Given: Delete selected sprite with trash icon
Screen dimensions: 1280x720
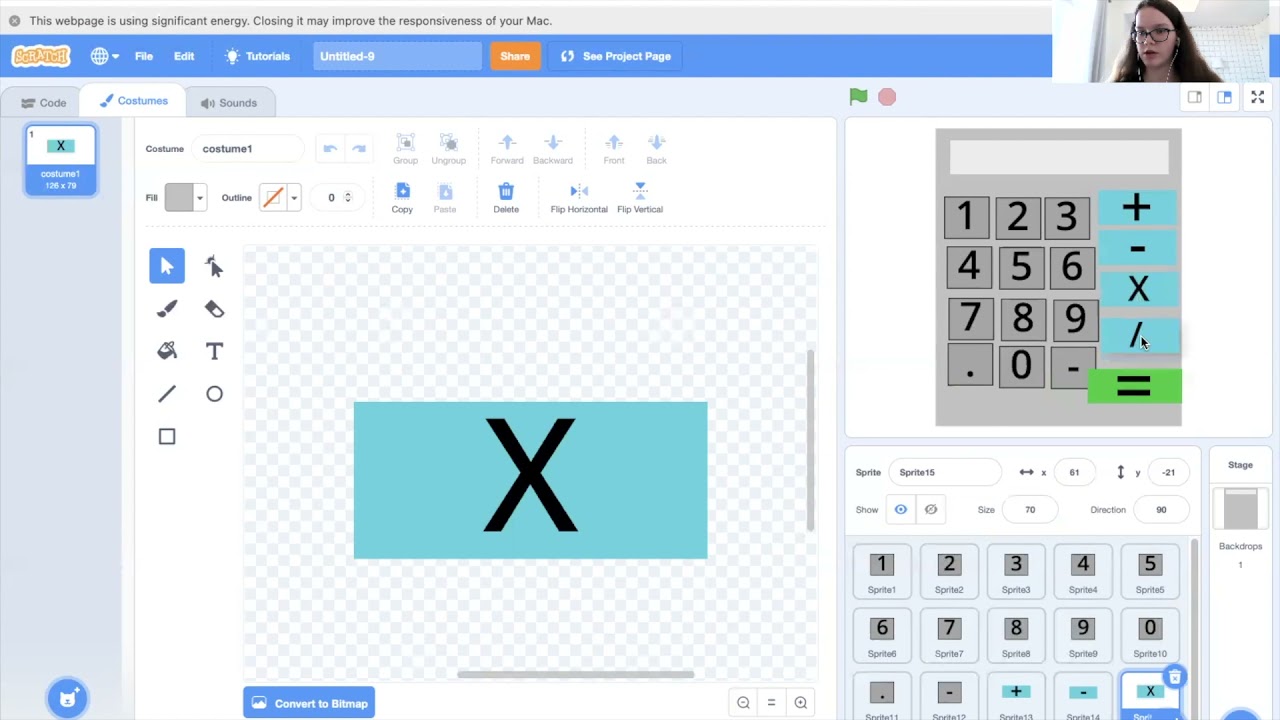Looking at the screenshot, I should click(x=1175, y=678).
